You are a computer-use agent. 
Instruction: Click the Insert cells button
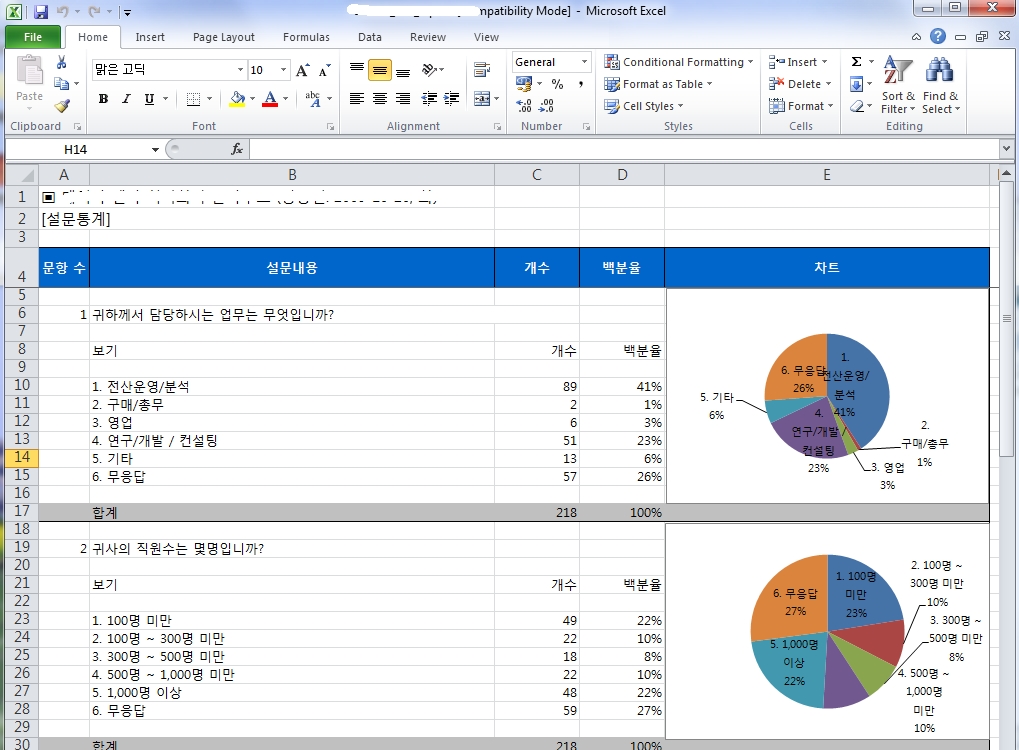point(798,62)
